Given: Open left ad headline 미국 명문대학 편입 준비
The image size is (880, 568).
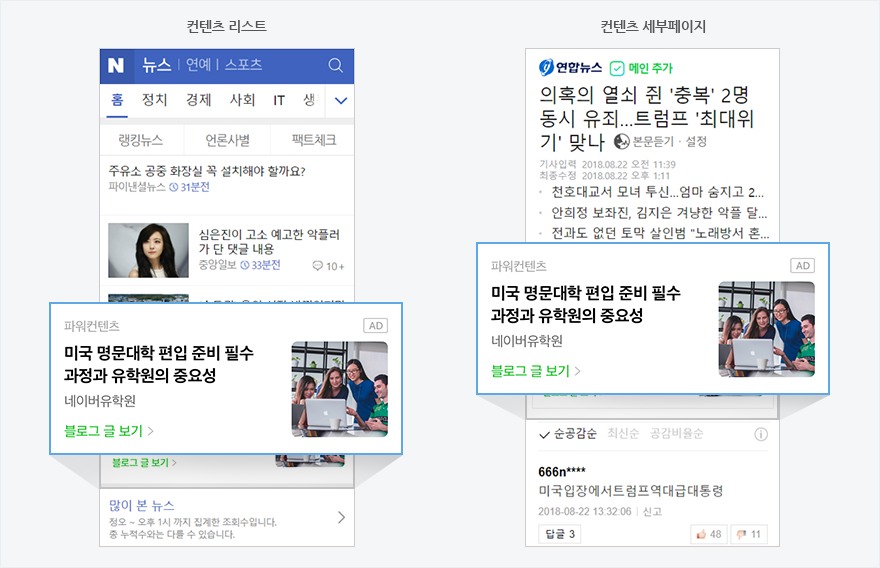Looking at the screenshot, I should [159, 364].
